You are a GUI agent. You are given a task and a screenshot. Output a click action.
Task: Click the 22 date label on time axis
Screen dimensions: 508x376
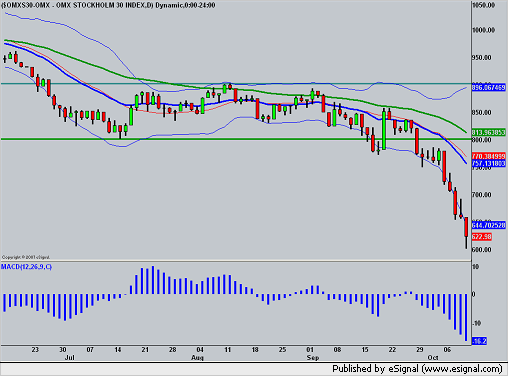coord(392,350)
